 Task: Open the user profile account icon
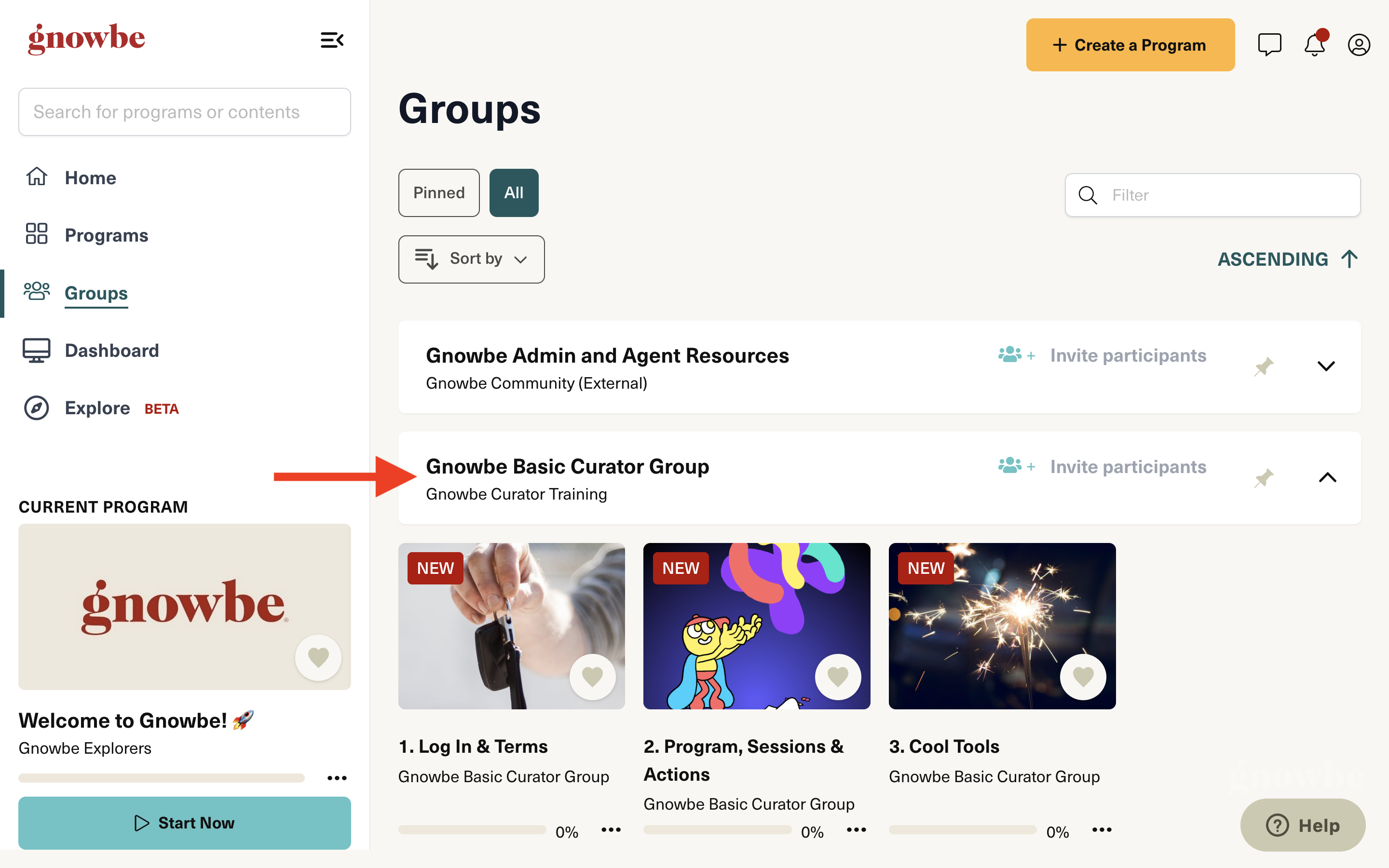pyautogui.click(x=1359, y=44)
